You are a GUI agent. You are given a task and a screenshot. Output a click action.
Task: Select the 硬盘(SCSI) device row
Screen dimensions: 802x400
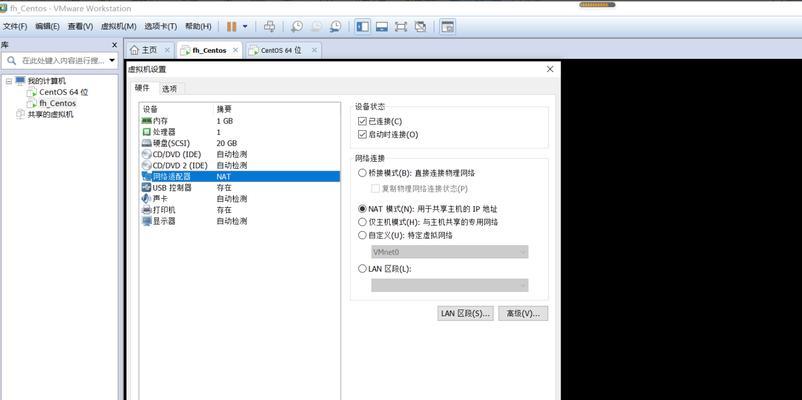(x=239, y=143)
